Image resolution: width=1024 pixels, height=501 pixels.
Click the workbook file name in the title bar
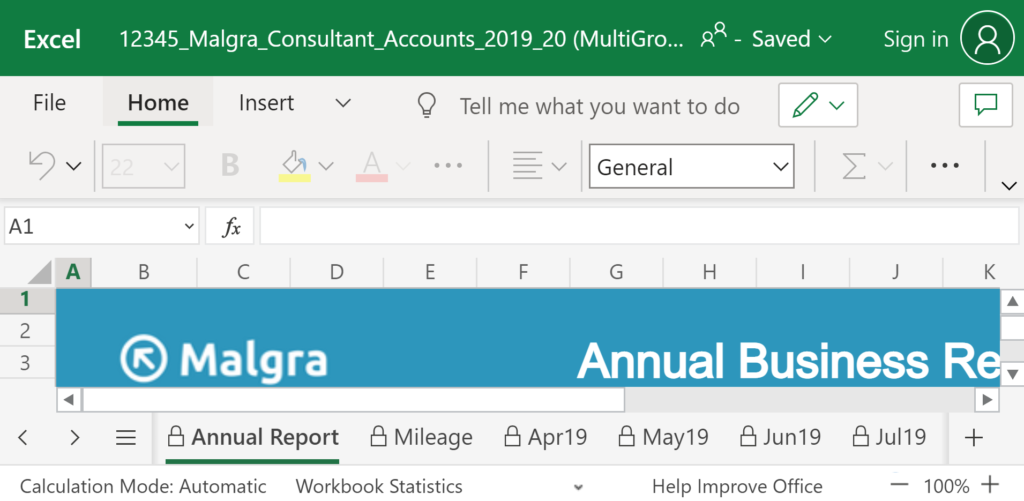(x=401, y=39)
